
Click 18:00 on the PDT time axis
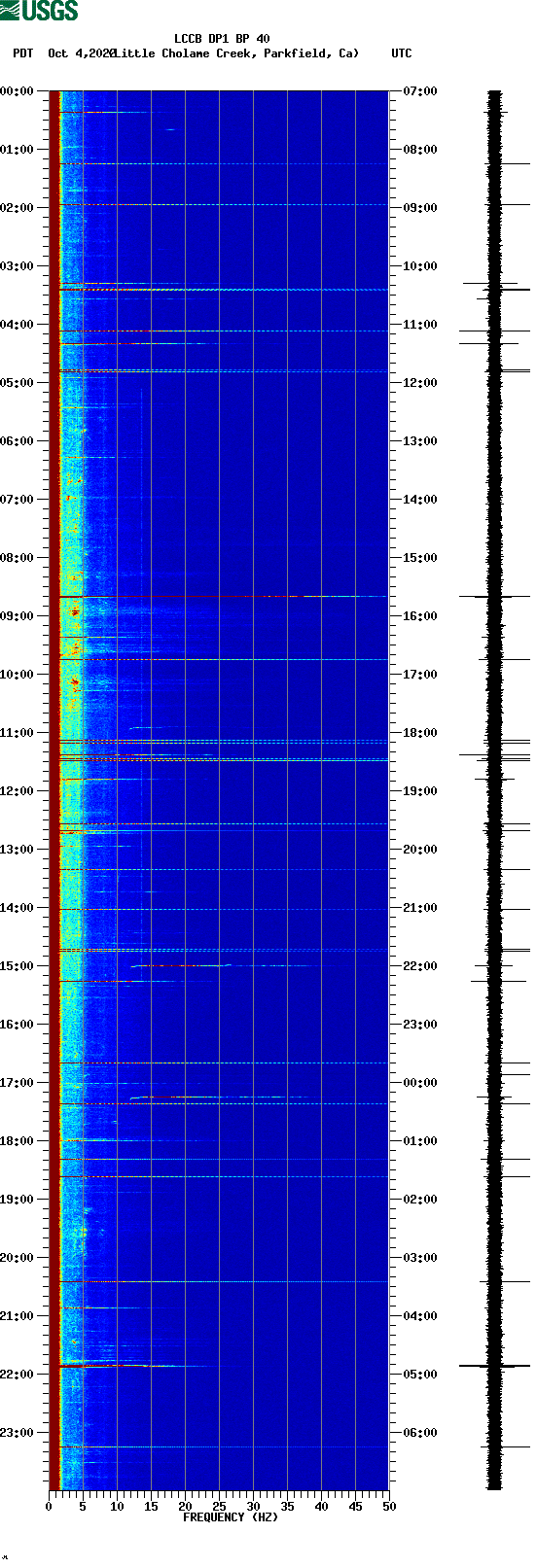pos(18,1141)
